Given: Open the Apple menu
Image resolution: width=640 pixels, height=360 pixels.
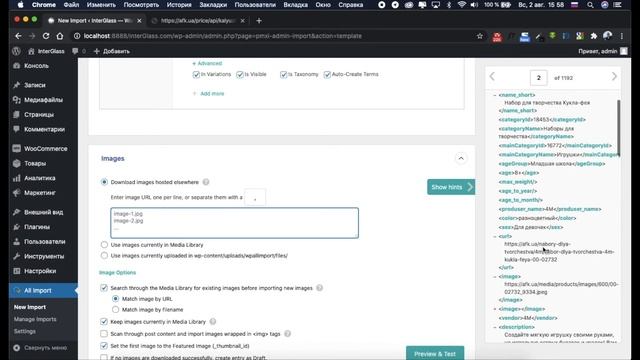Looking at the screenshot, I should (20, 5).
